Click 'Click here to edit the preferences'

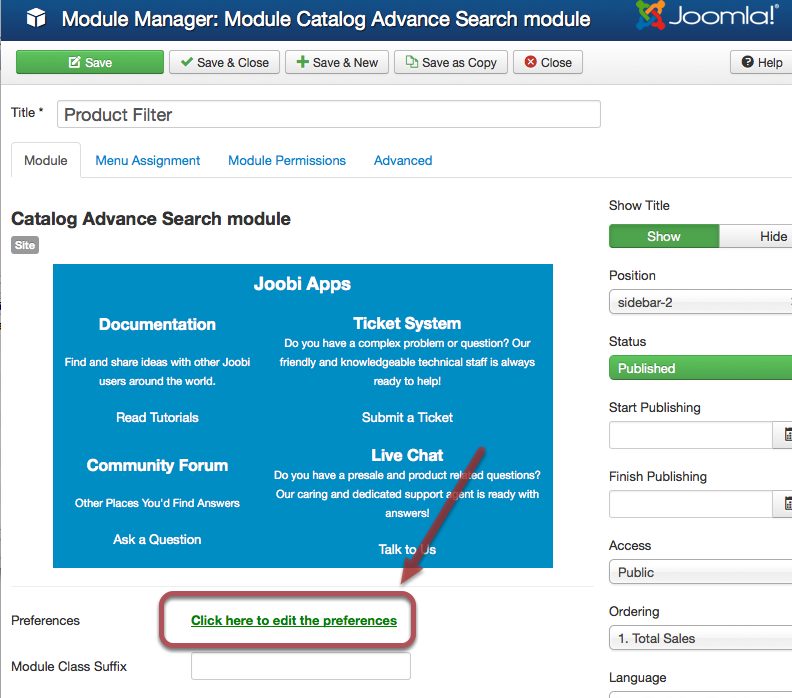click(x=294, y=620)
